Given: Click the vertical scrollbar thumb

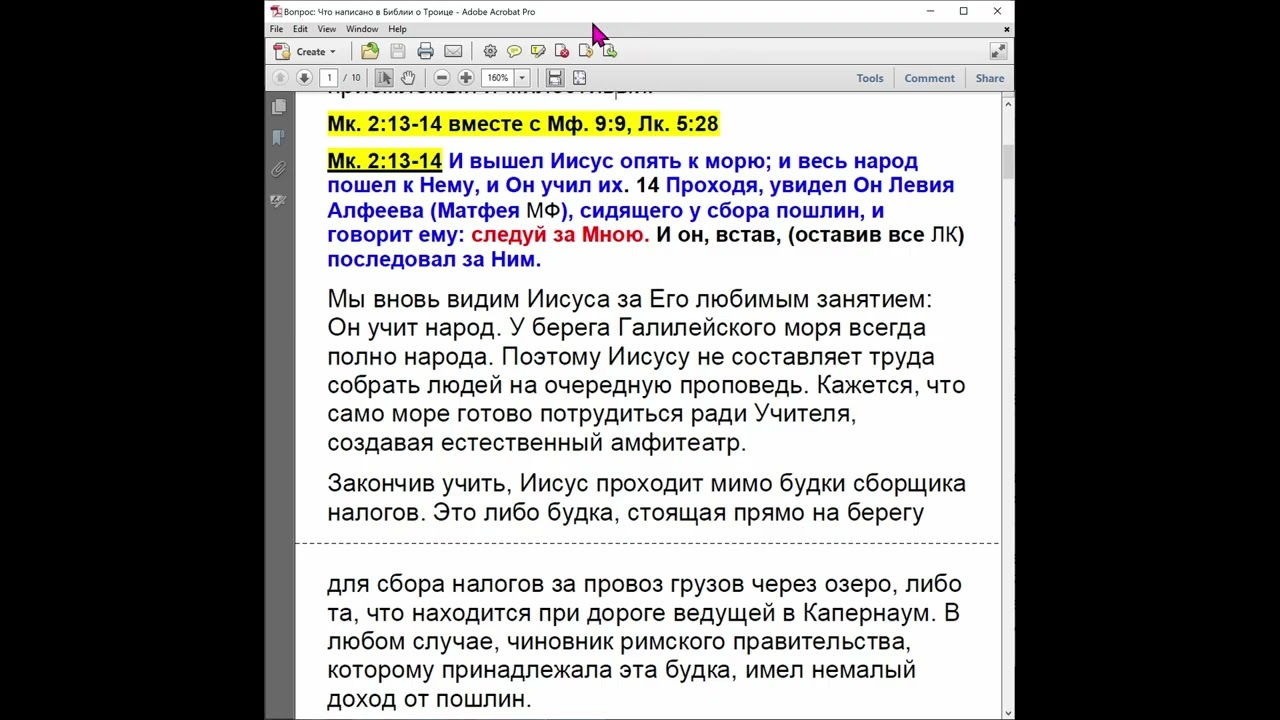Looking at the screenshot, I should (x=1008, y=162).
